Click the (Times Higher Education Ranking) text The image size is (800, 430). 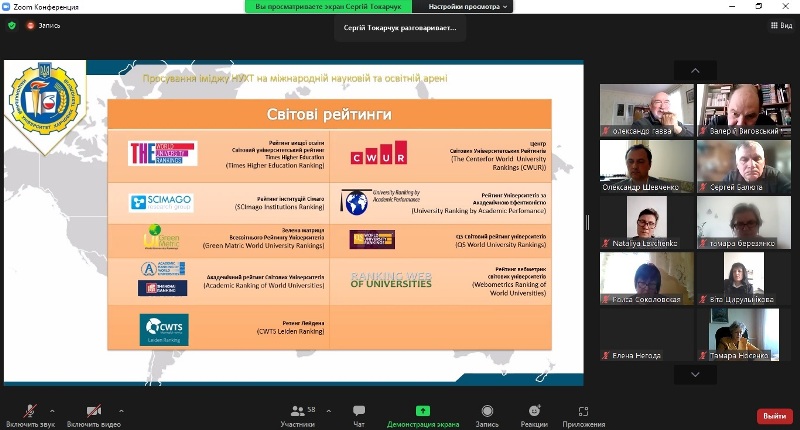(275, 165)
